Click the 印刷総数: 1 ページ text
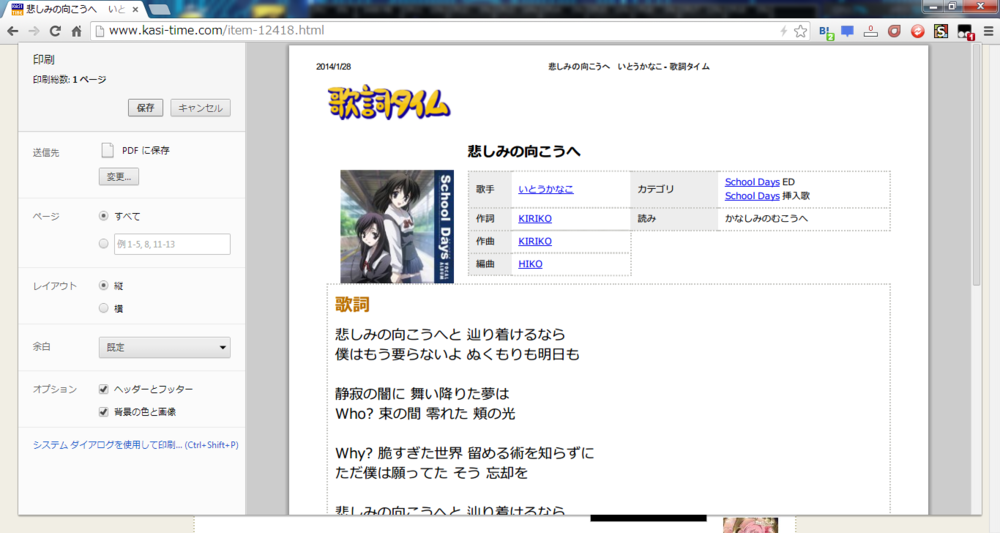The height and width of the screenshot is (533, 1000). pyautogui.click(x=70, y=80)
